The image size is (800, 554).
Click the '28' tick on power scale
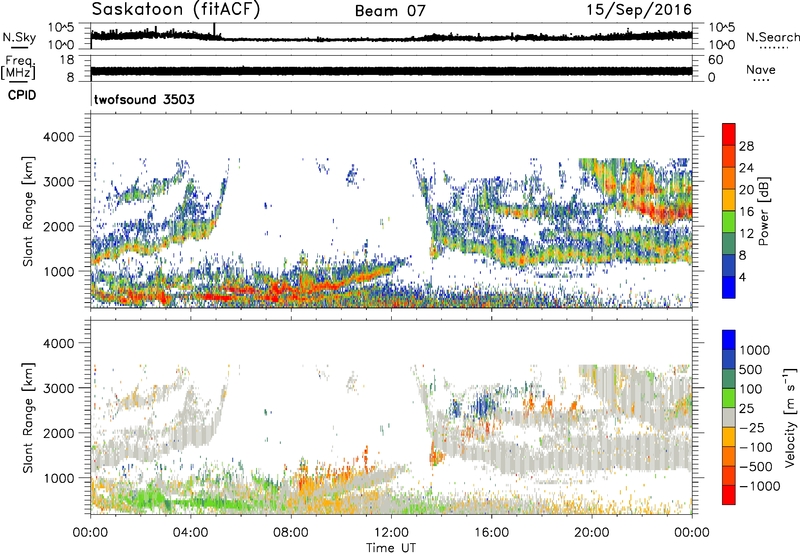(746, 146)
